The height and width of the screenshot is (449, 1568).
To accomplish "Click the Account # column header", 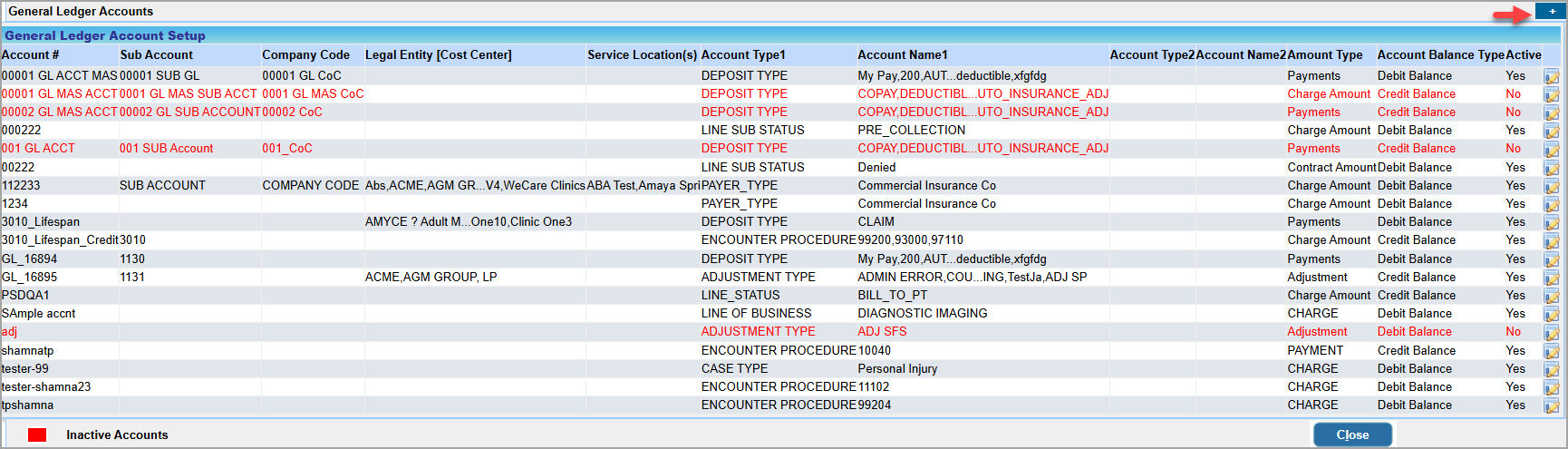I will pyautogui.click(x=31, y=55).
